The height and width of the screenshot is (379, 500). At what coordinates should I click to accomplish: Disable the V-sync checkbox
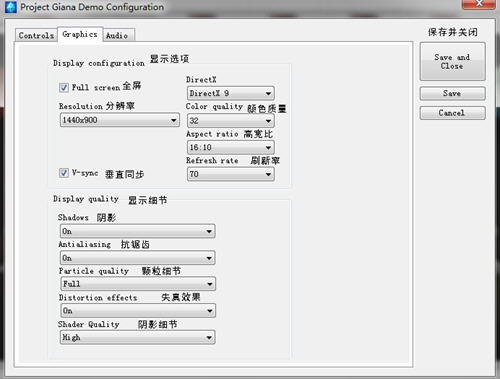pos(64,173)
